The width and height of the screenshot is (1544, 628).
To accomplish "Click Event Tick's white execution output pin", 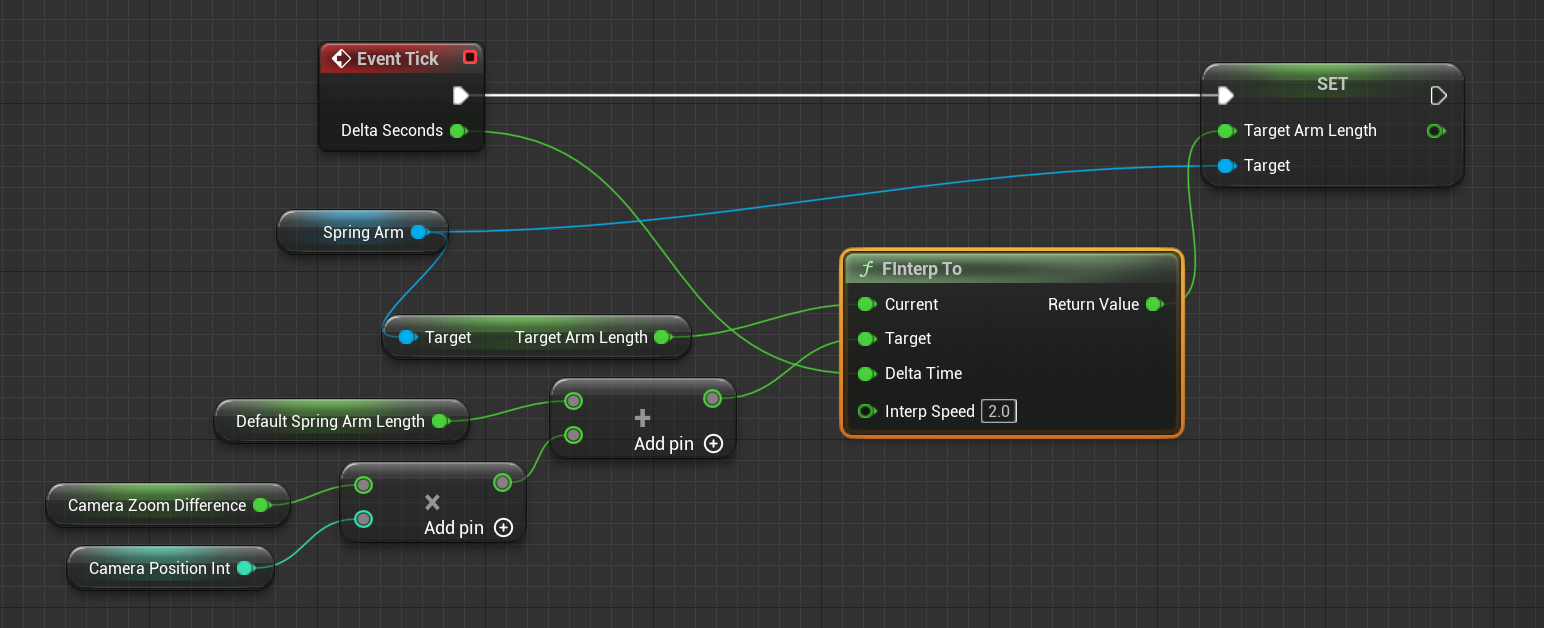I will (x=460, y=95).
